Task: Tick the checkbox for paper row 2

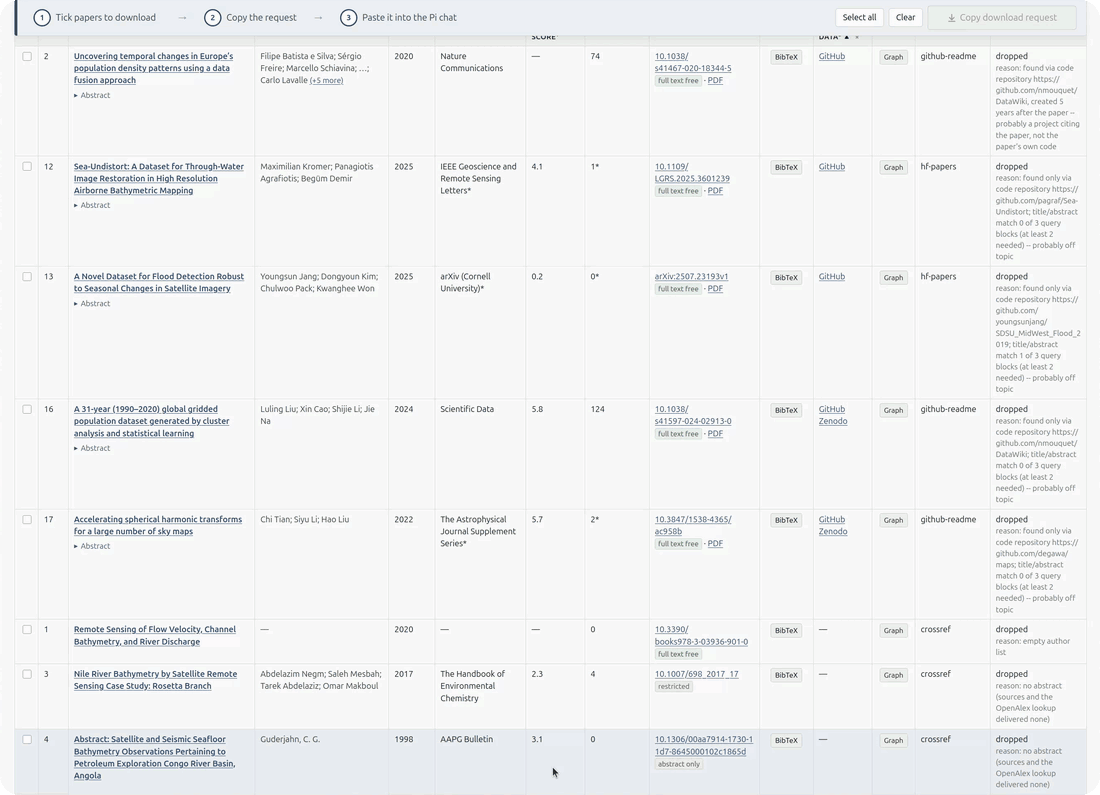Action: pyautogui.click(x=27, y=56)
